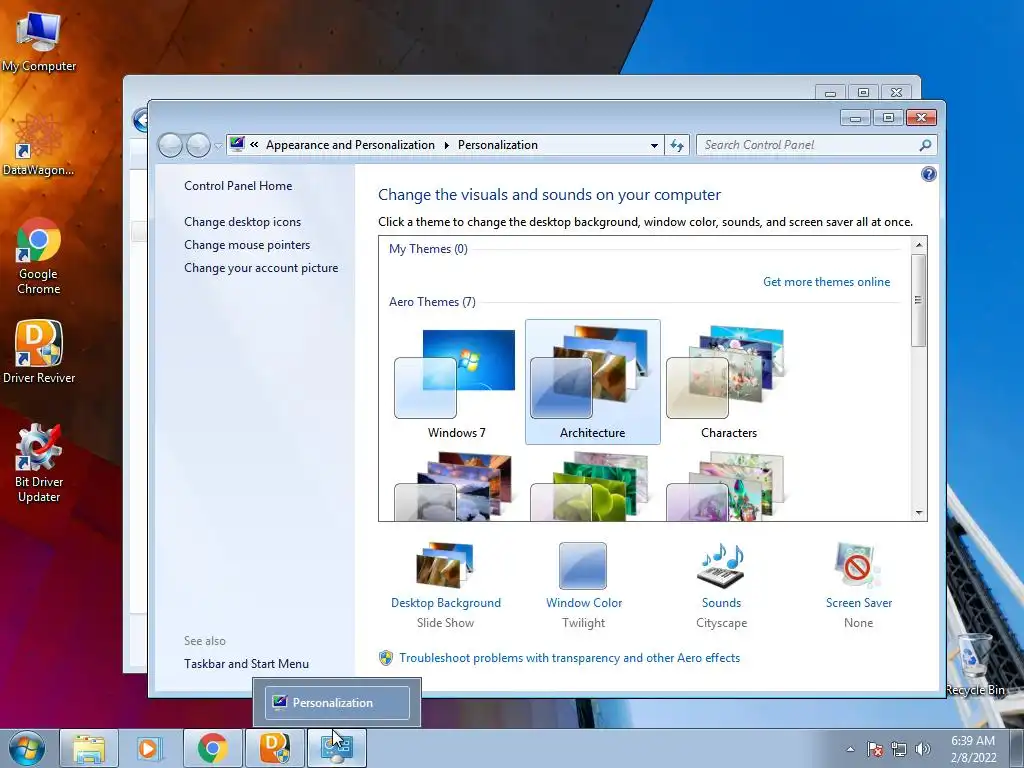Click the Back navigation arrow
The image size is (1024, 768).
[x=170, y=145]
